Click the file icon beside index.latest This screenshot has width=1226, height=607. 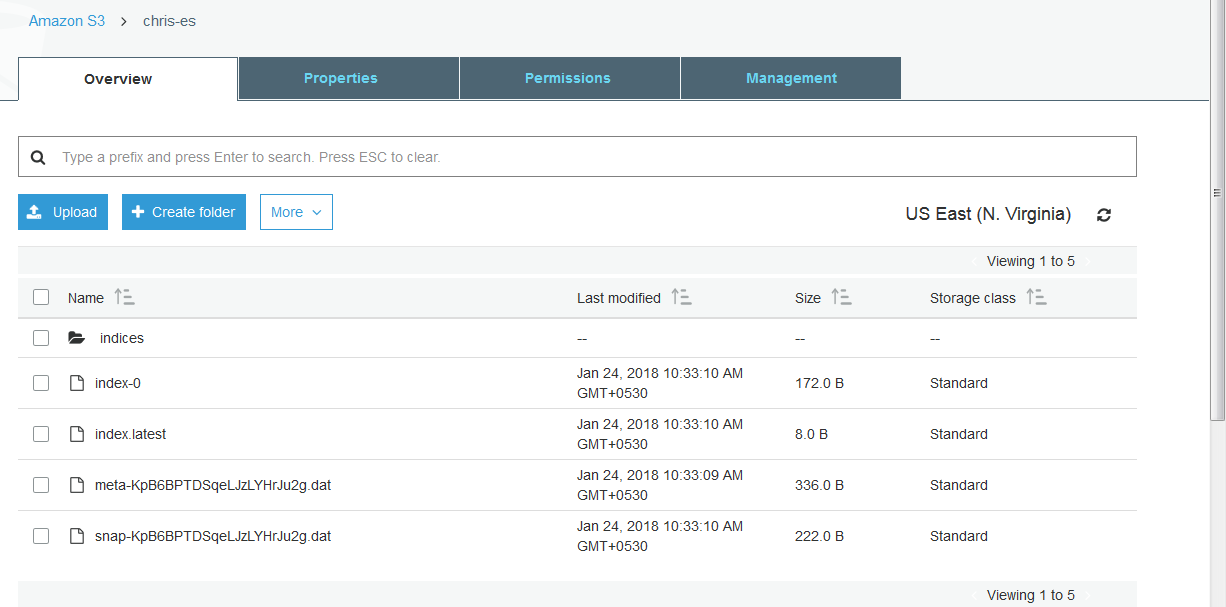[77, 433]
